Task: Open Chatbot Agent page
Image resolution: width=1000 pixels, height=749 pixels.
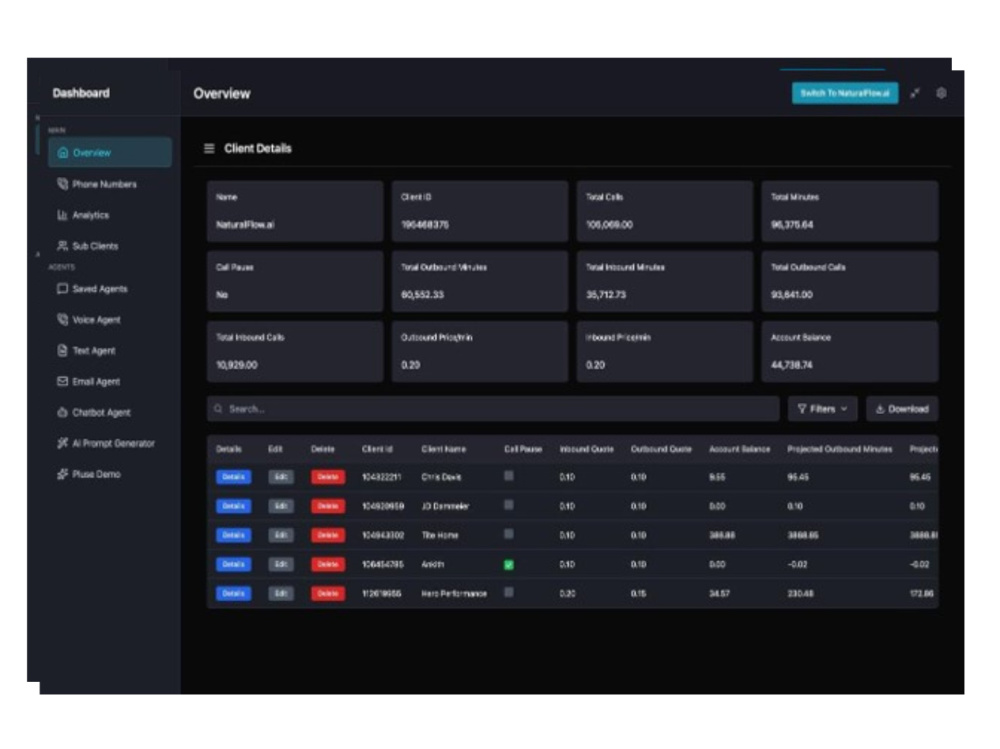Action: (101, 413)
